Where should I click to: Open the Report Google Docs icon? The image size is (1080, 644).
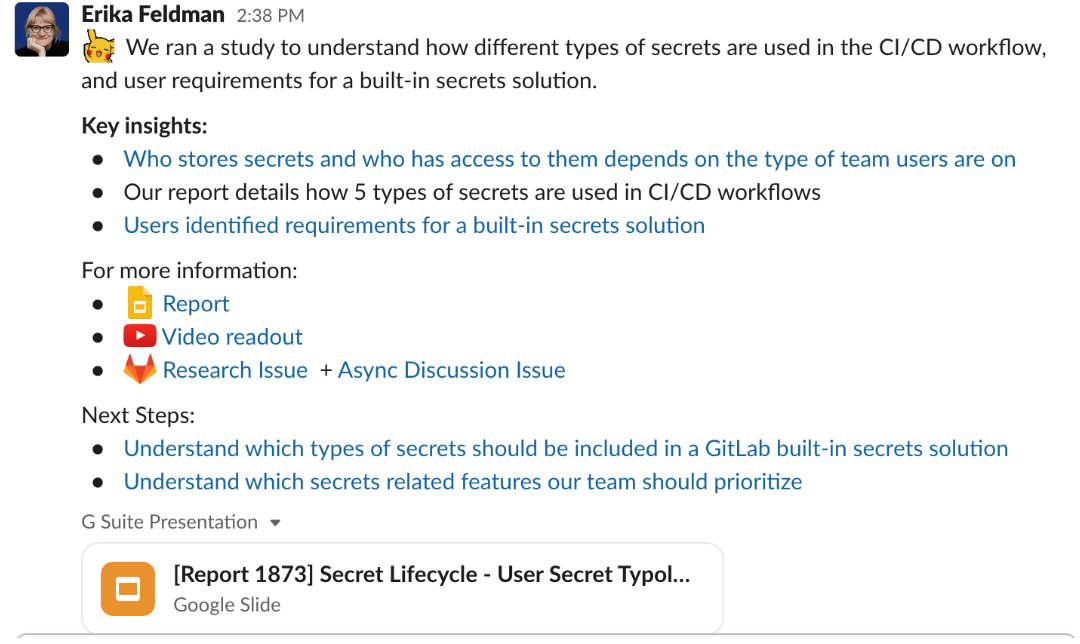coord(140,303)
